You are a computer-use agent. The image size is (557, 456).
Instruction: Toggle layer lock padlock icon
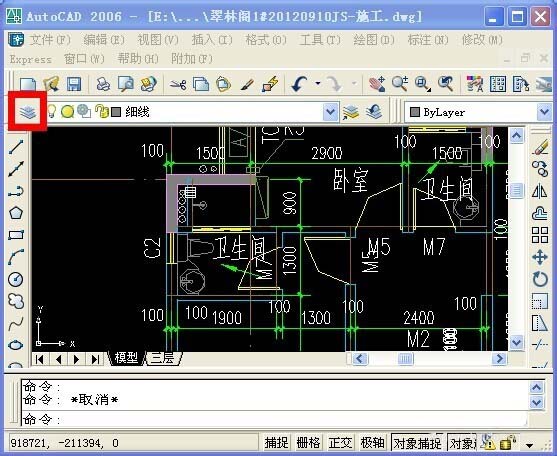coord(102,112)
